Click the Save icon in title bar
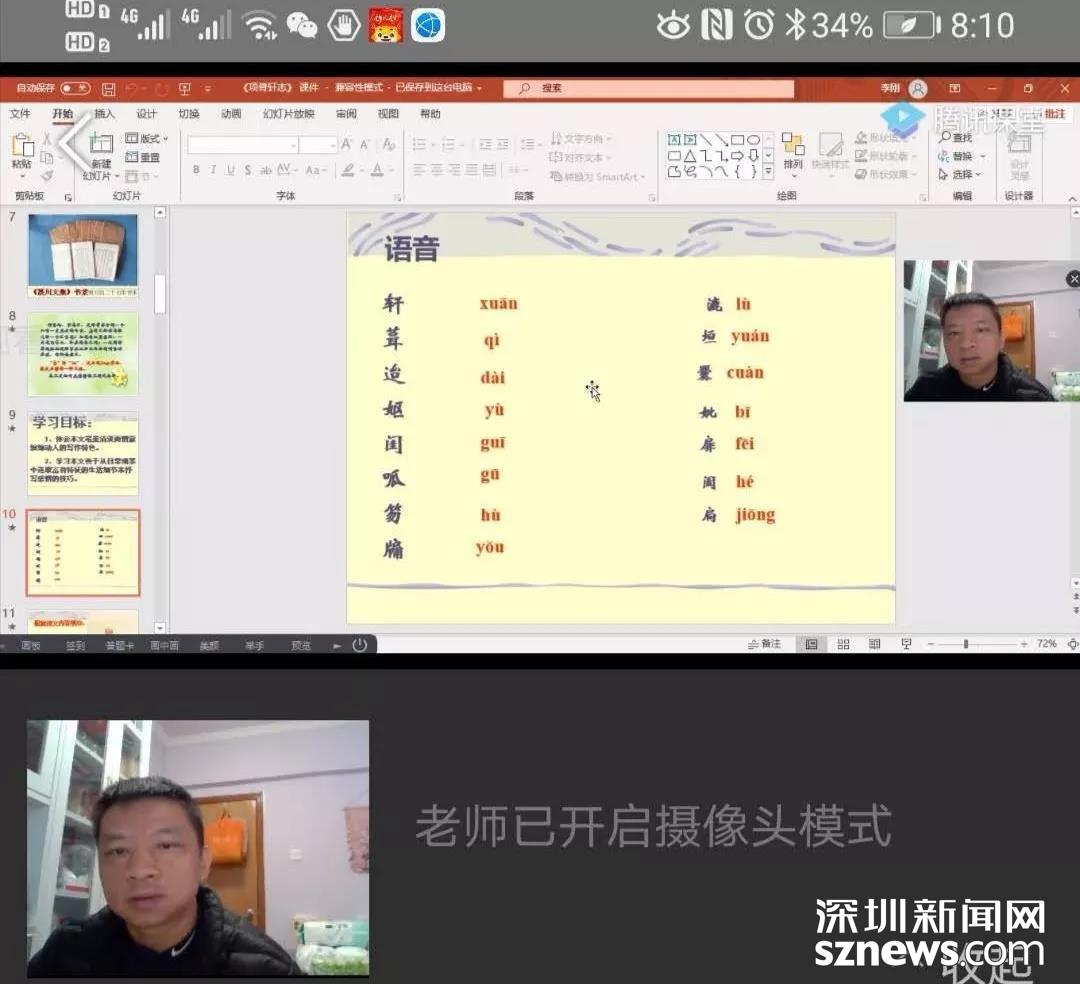Image resolution: width=1080 pixels, height=984 pixels. (x=108, y=89)
